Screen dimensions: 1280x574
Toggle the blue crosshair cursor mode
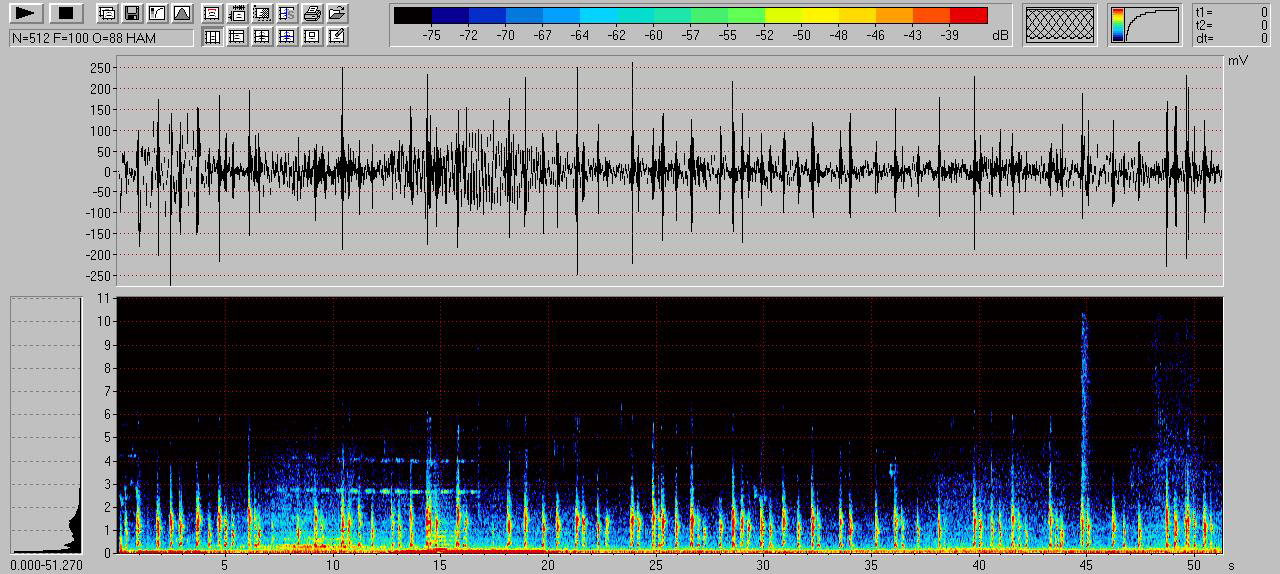pos(287,37)
